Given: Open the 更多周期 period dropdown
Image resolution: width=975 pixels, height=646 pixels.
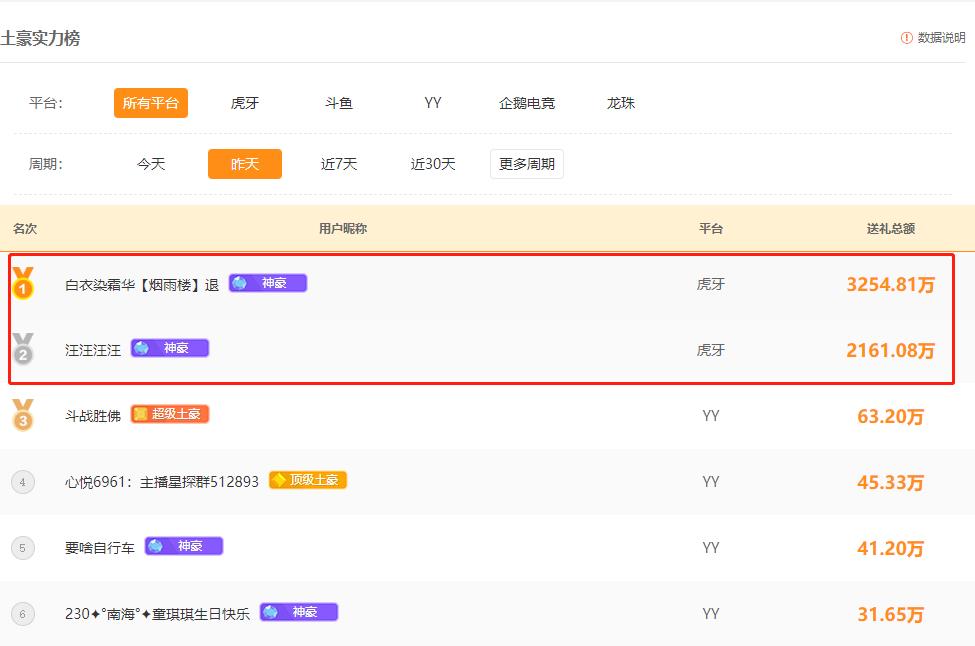Looking at the screenshot, I should pyautogui.click(x=527, y=164).
